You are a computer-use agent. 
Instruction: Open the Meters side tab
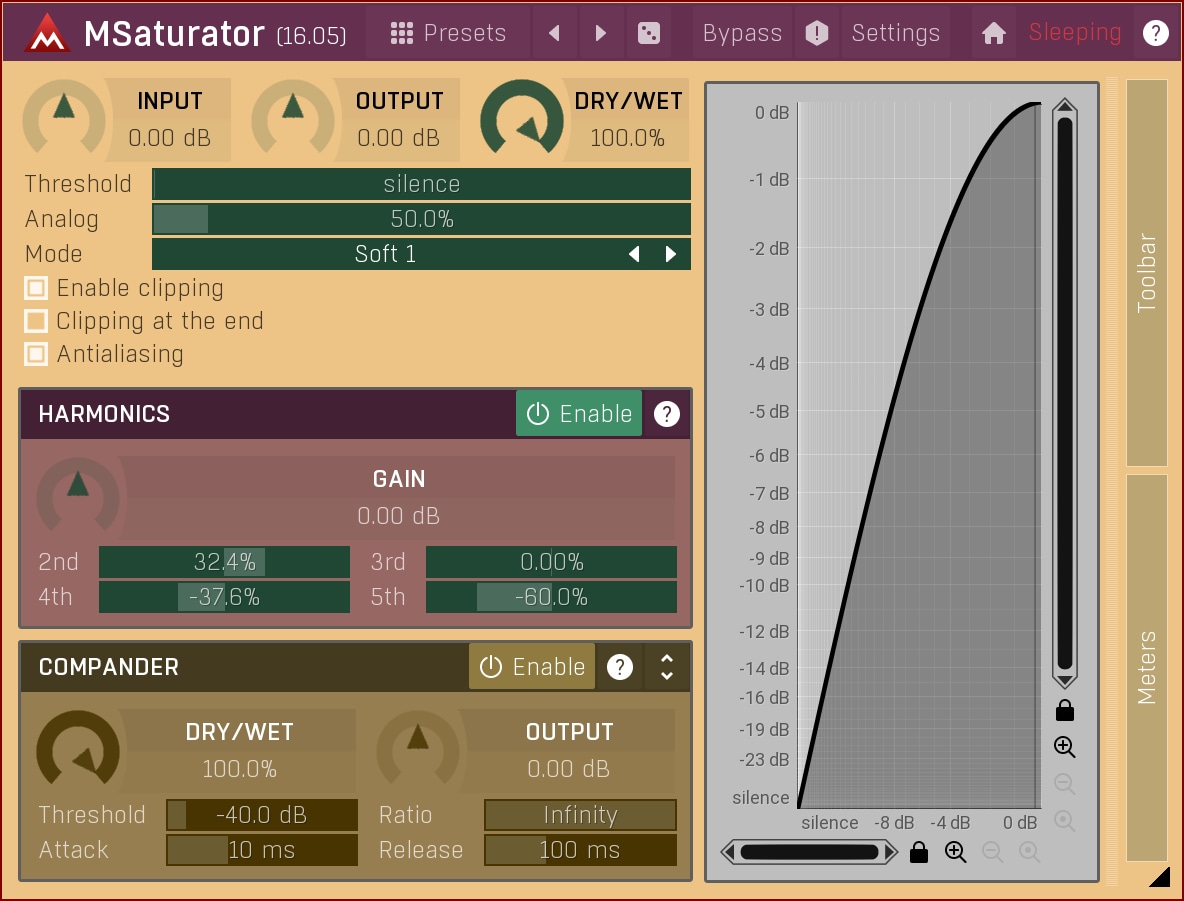click(x=1147, y=668)
